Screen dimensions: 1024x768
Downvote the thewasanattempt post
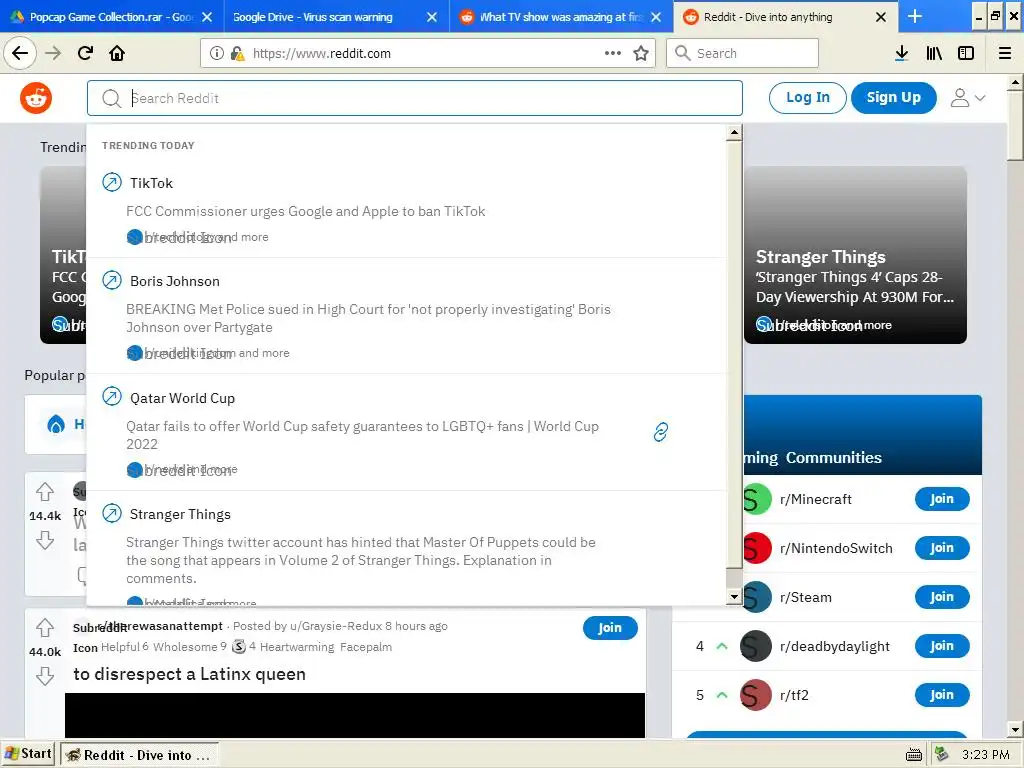pos(45,675)
